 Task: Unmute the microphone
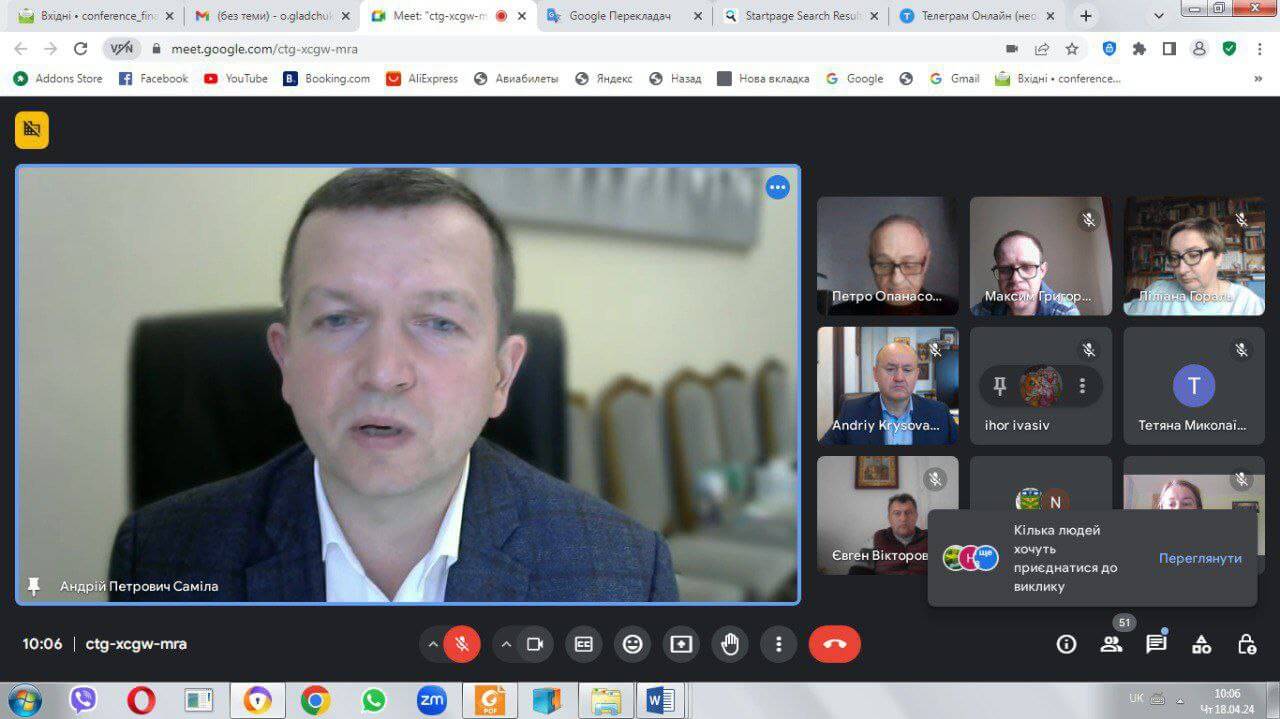click(x=462, y=644)
